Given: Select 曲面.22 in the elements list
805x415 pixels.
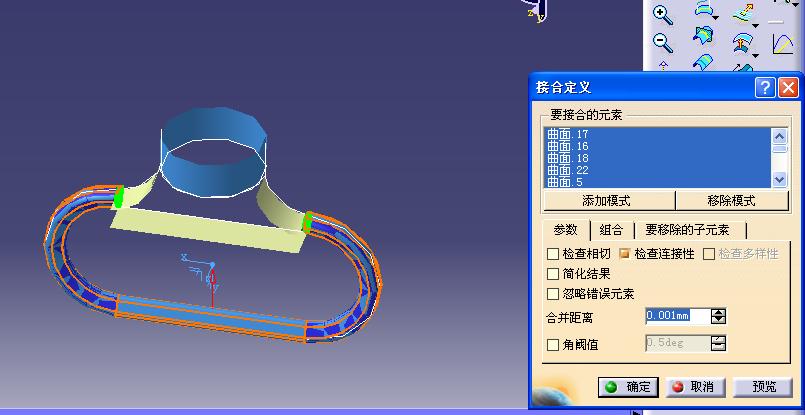Looking at the screenshot, I should [658, 170].
